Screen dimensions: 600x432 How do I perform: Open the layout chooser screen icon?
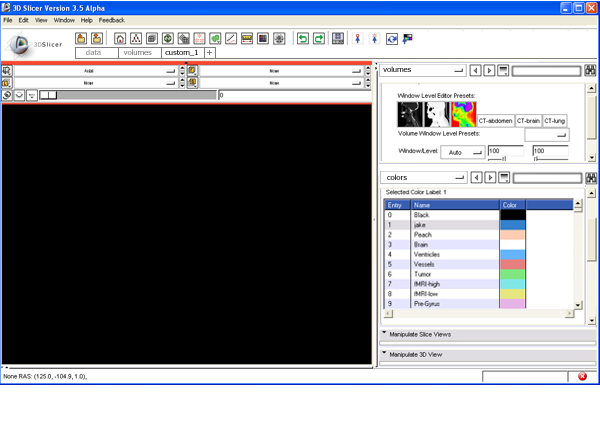tap(338, 38)
